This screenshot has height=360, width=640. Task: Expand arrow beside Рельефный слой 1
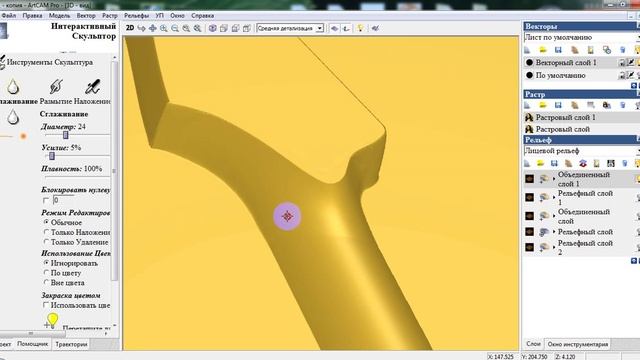click(x=554, y=198)
